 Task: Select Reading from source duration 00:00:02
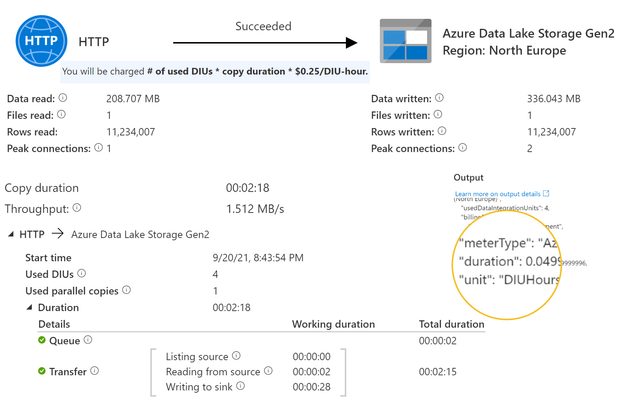click(x=311, y=372)
